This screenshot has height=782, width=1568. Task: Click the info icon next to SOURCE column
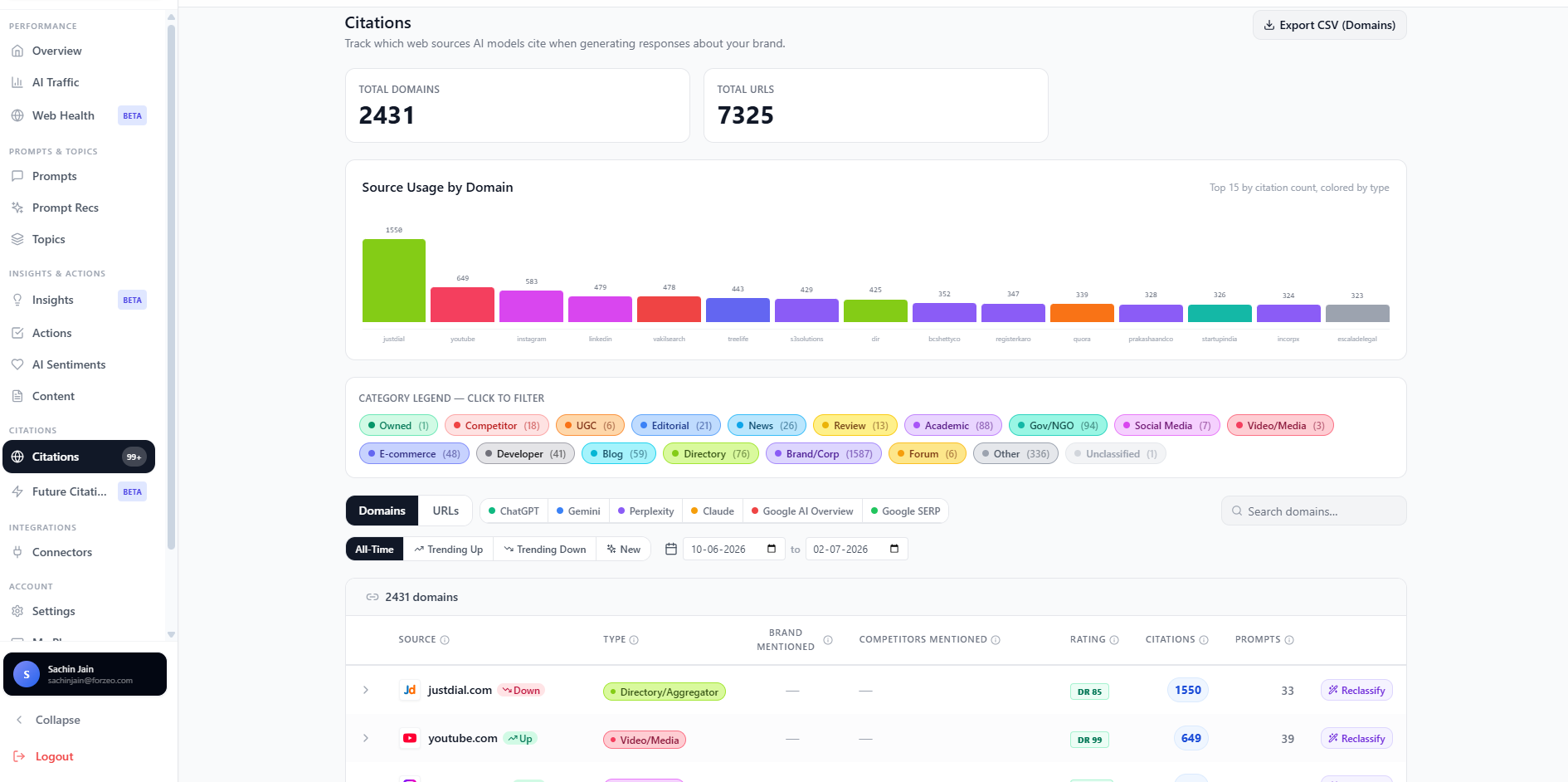(x=445, y=640)
